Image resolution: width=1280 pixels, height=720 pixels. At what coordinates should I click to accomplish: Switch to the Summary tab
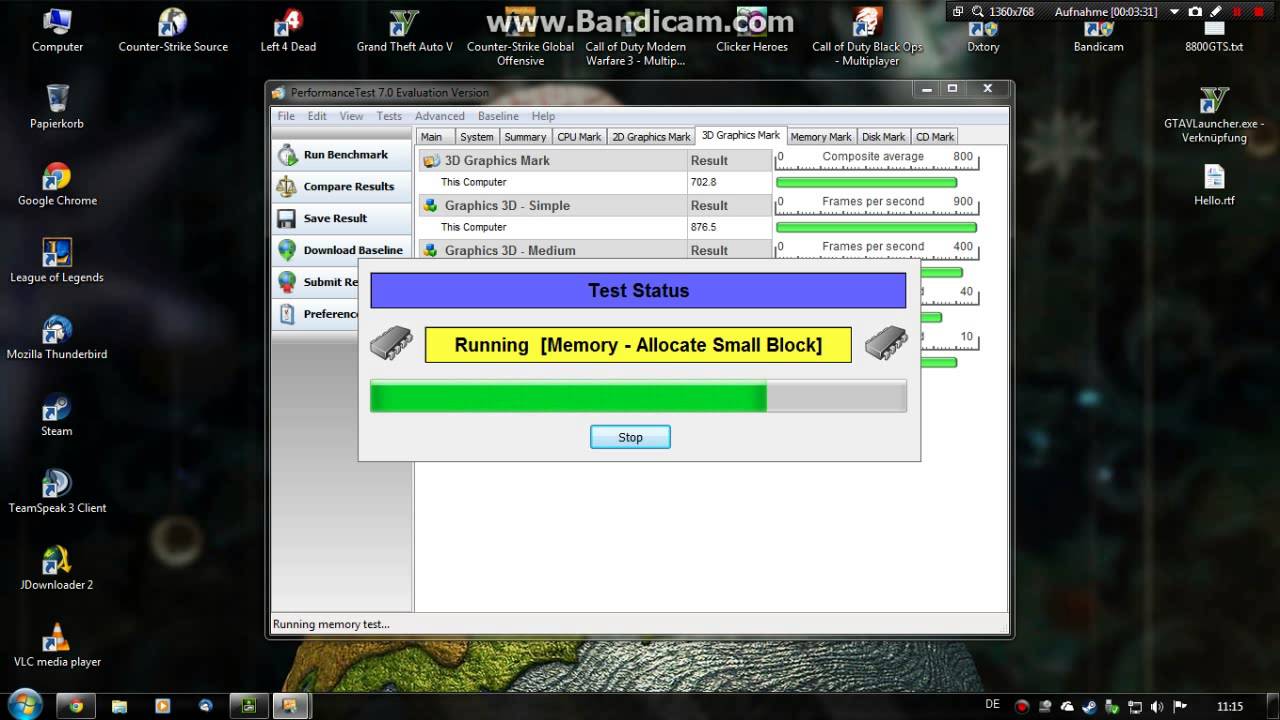(525, 137)
